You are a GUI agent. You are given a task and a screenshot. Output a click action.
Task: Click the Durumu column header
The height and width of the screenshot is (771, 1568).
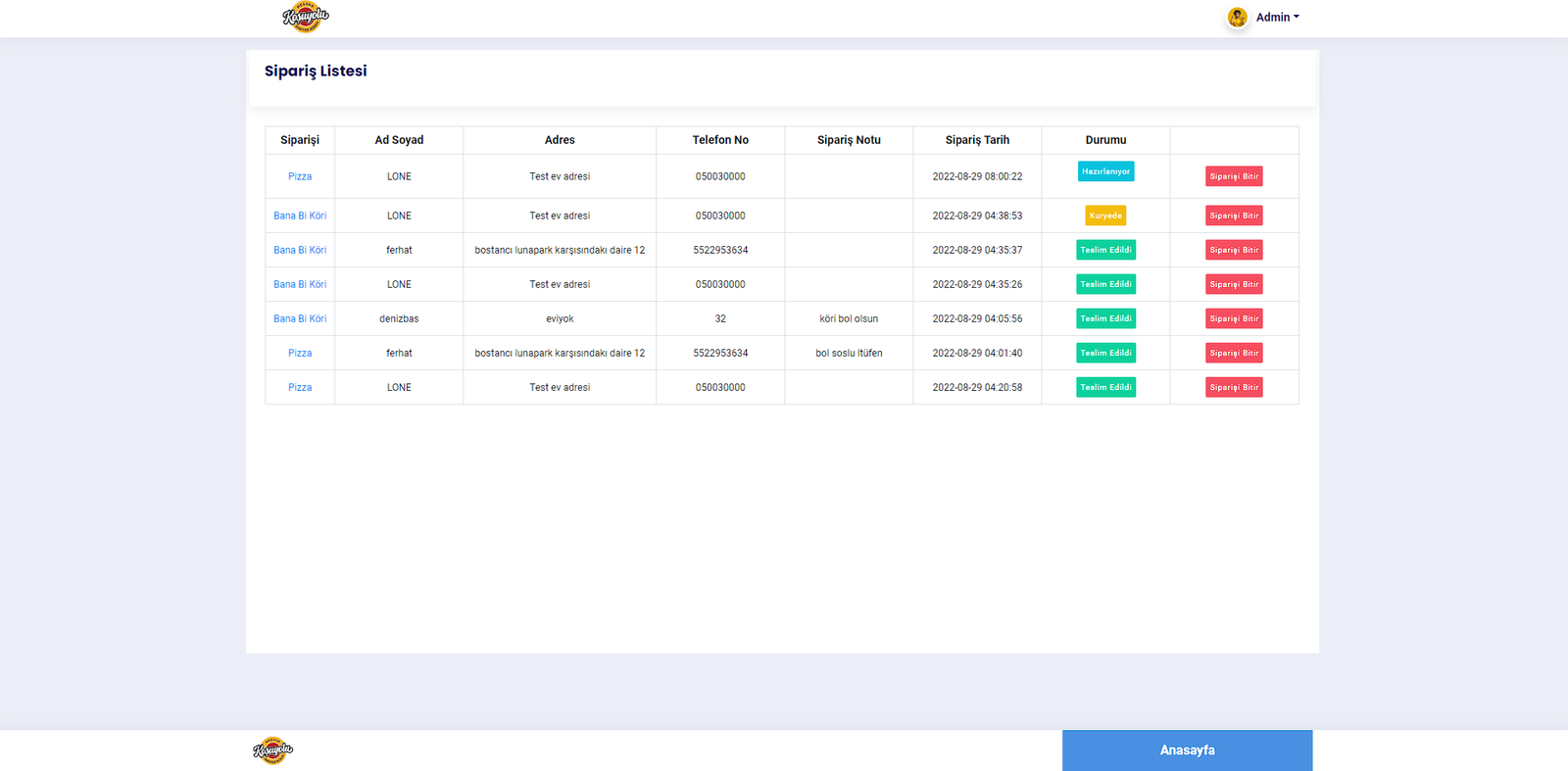[1105, 140]
